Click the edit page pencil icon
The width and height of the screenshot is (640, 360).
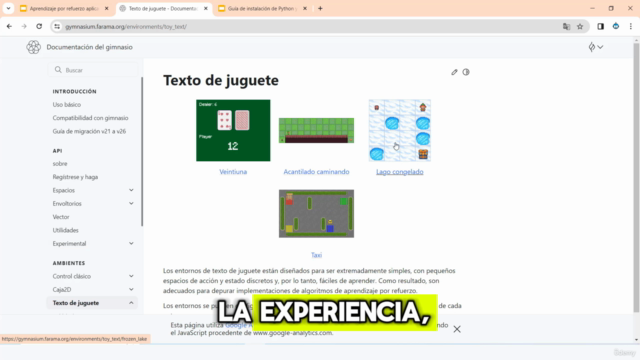click(x=454, y=72)
